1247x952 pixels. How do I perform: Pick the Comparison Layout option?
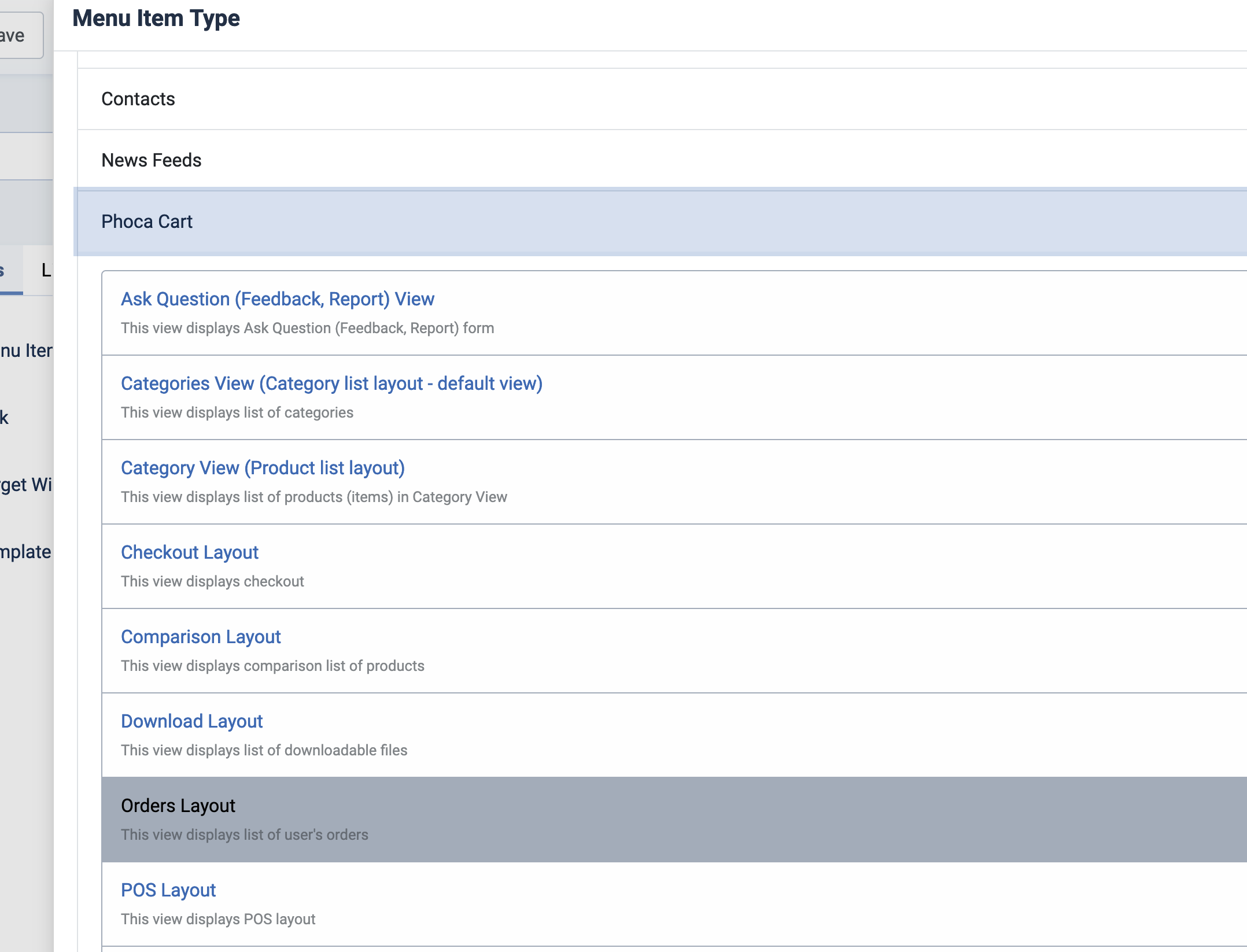point(201,637)
